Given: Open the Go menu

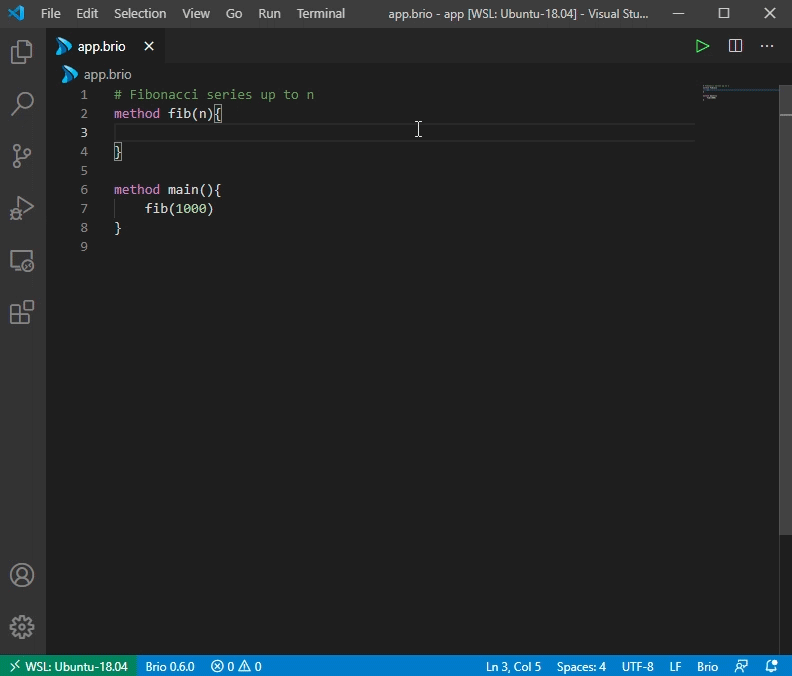Looking at the screenshot, I should (x=234, y=14).
